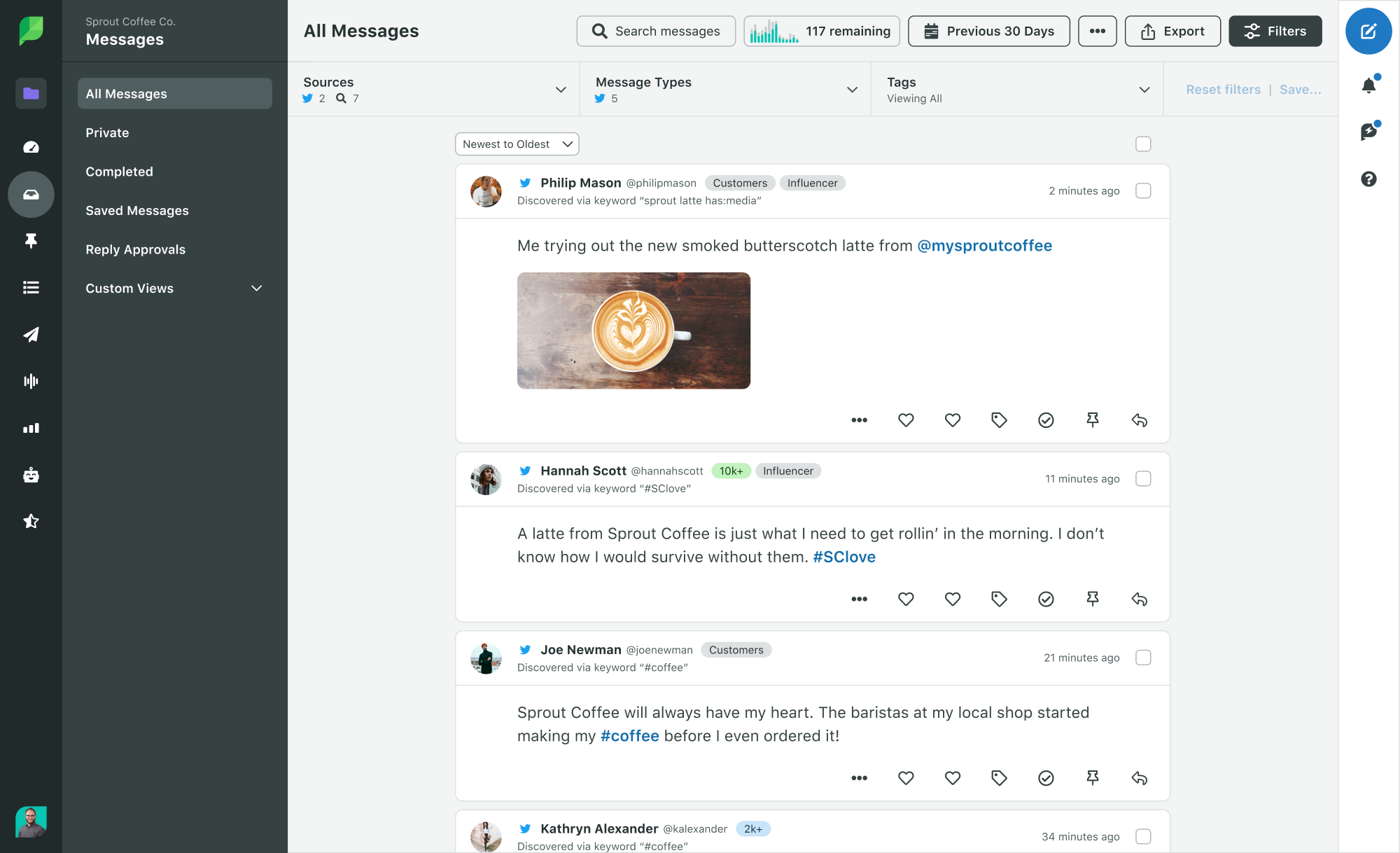The height and width of the screenshot is (853, 1400).
Task: Click Philip Mason's latte photo thumbnail
Action: [634, 330]
